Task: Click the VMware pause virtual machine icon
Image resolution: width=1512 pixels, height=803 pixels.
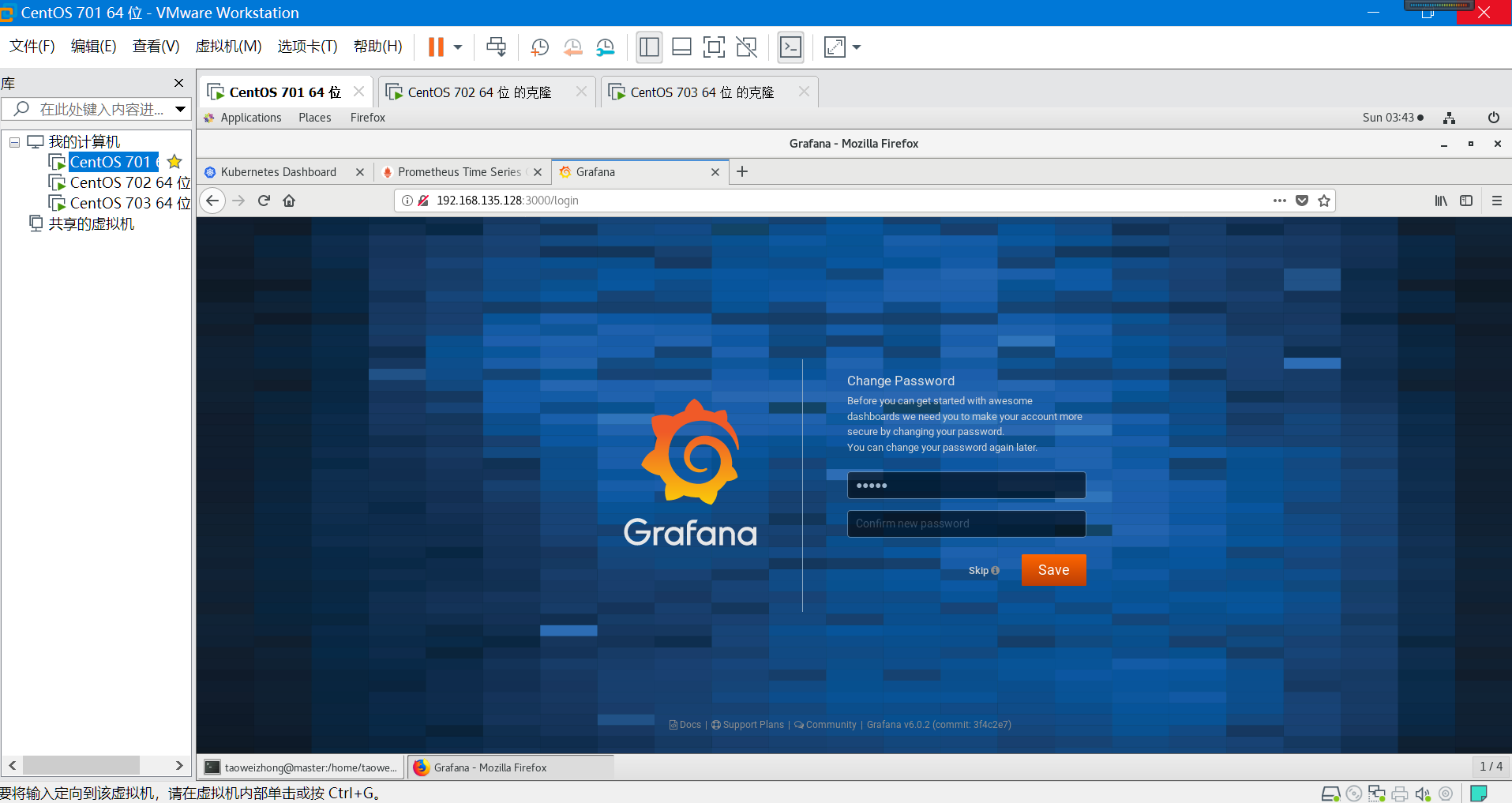Action: pyautogui.click(x=436, y=47)
